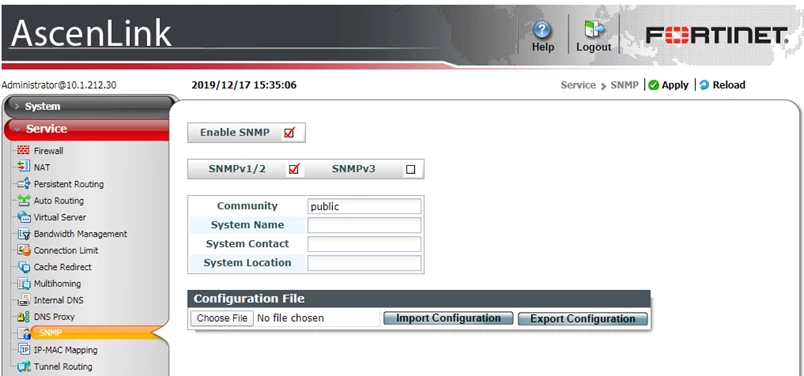Go to Auto Routing
The image size is (804, 376).
(x=58, y=201)
